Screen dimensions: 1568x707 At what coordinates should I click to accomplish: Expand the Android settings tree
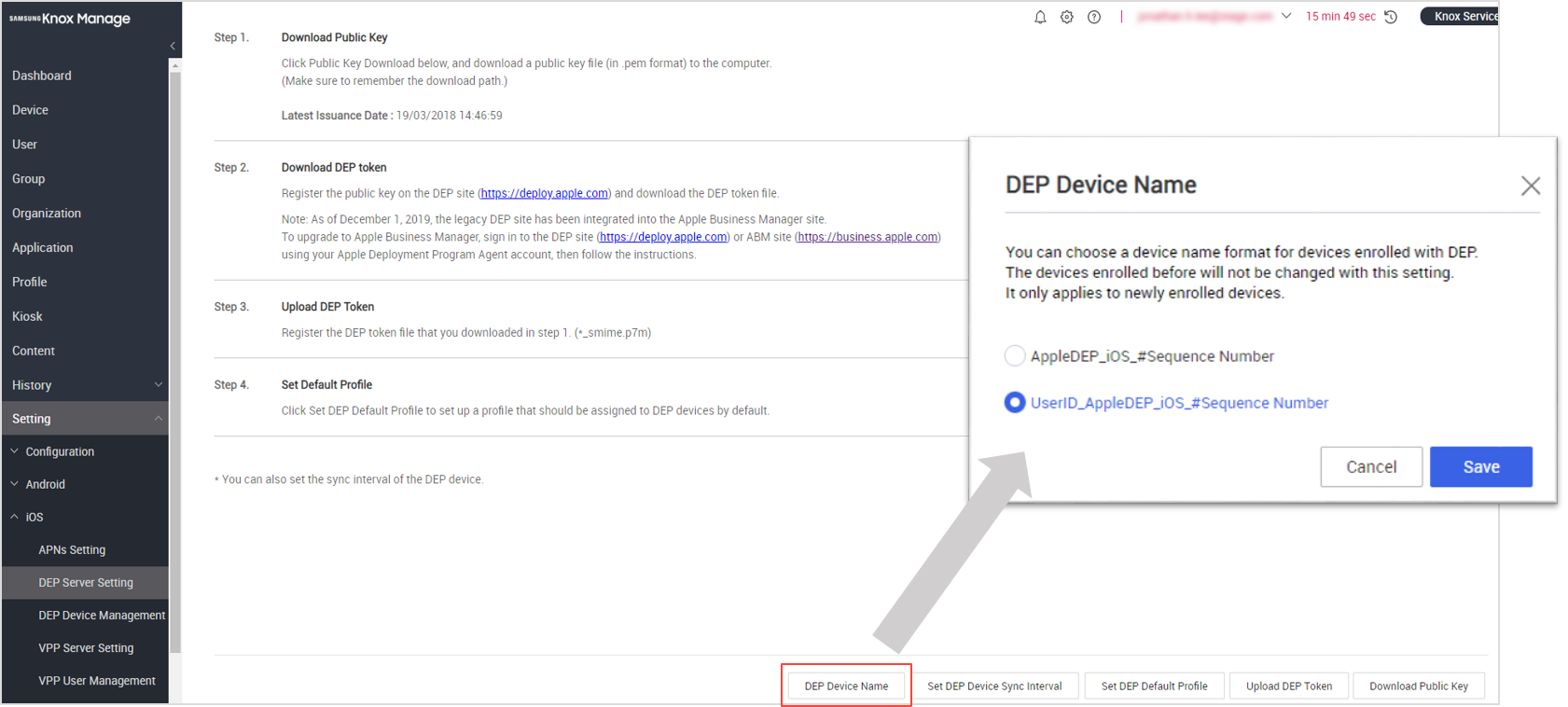pos(15,484)
